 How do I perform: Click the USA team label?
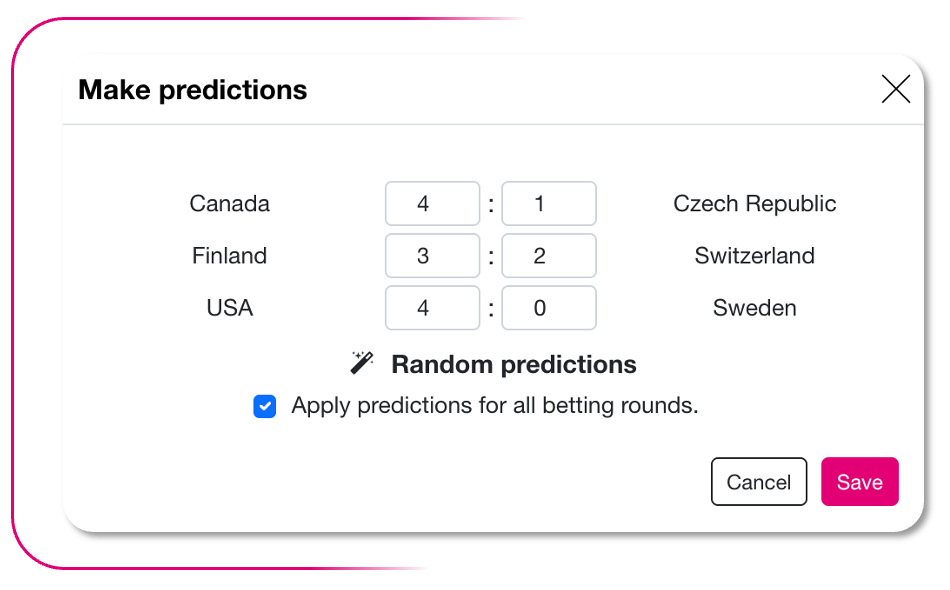[x=229, y=308]
